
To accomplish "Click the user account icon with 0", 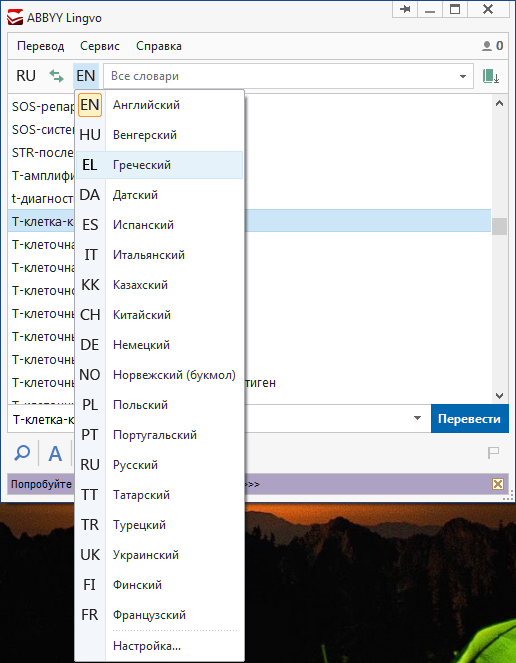I will pos(492,46).
